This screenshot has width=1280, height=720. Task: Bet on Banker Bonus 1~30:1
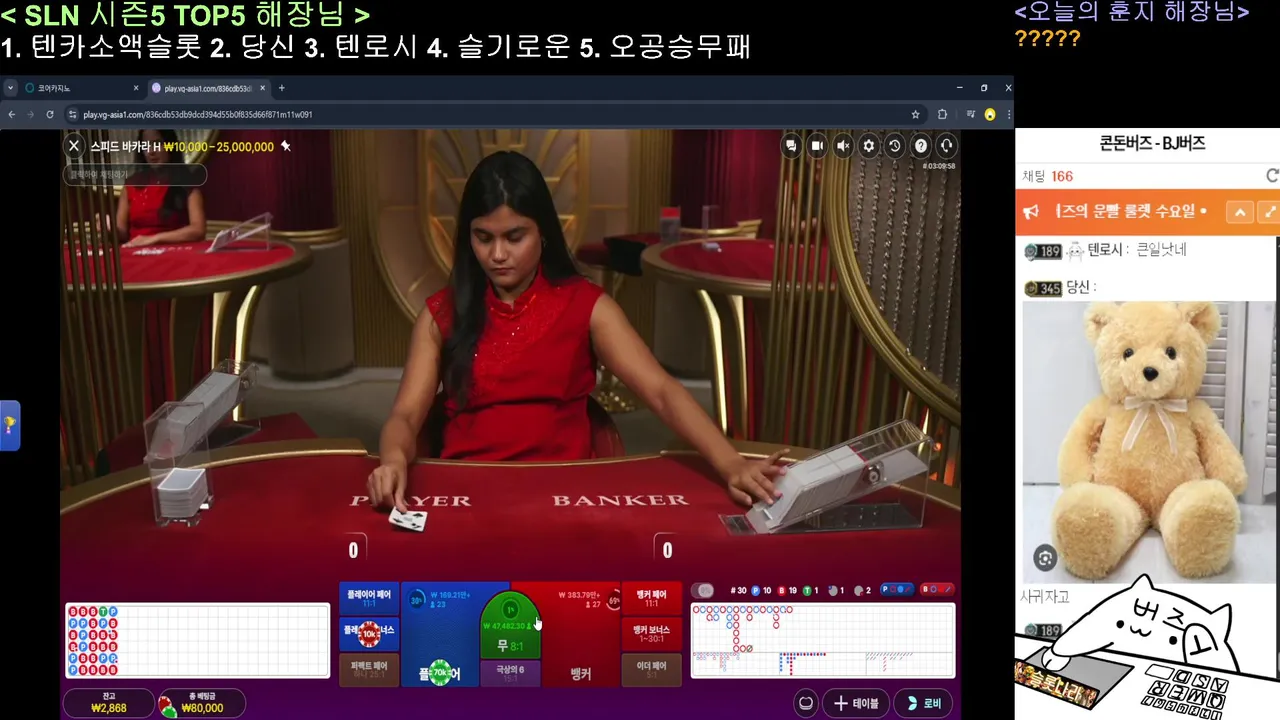tap(652, 633)
